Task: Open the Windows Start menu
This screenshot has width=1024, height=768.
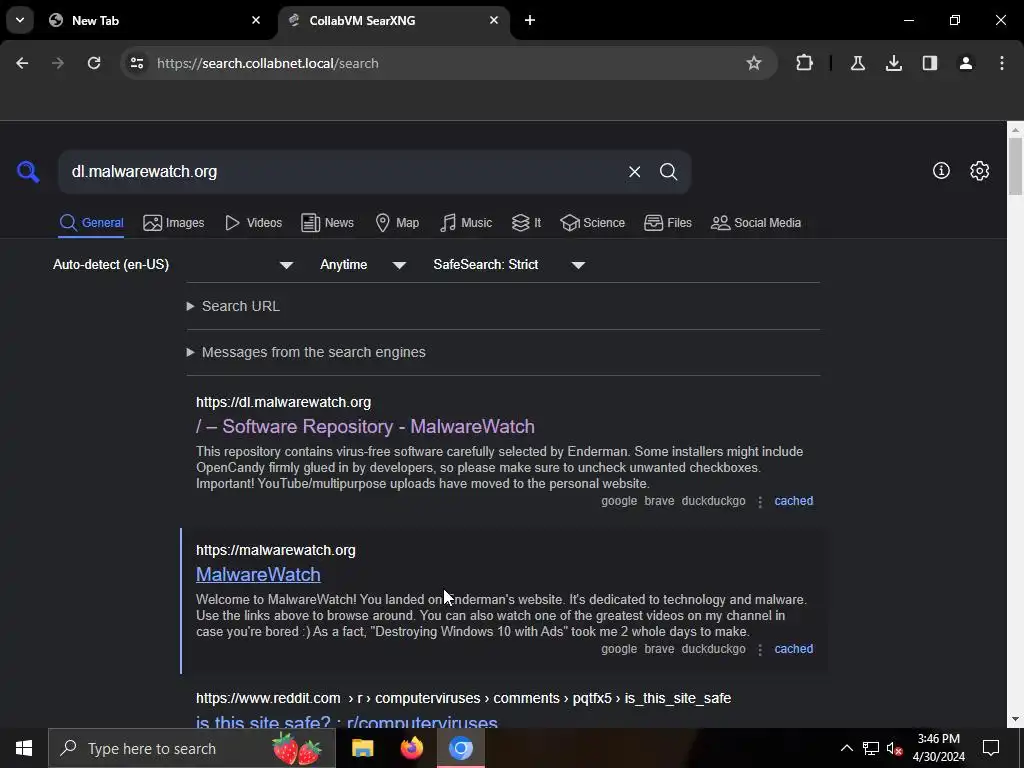Action: pos(24,748)
